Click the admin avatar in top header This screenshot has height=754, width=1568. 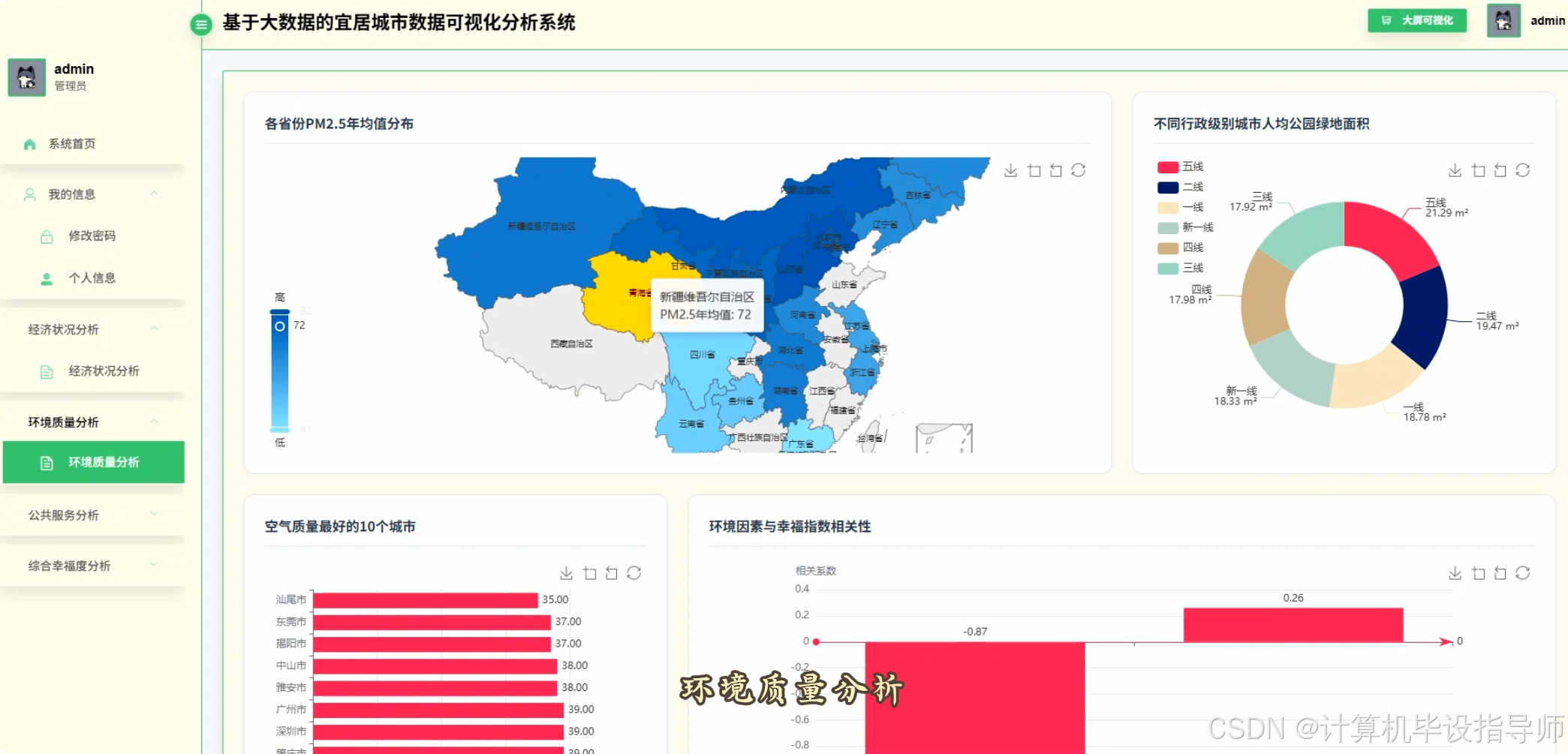[1503, 21]
